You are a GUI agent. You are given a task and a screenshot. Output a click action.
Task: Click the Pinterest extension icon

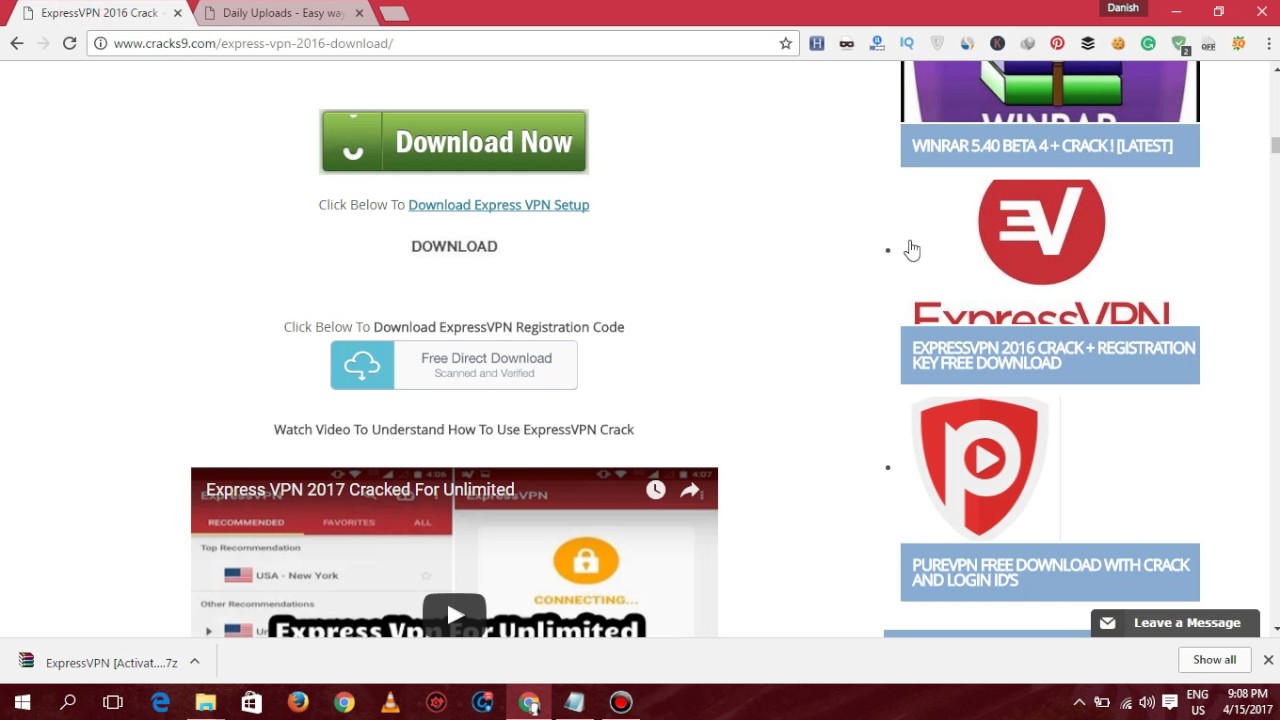(1057, 43)
